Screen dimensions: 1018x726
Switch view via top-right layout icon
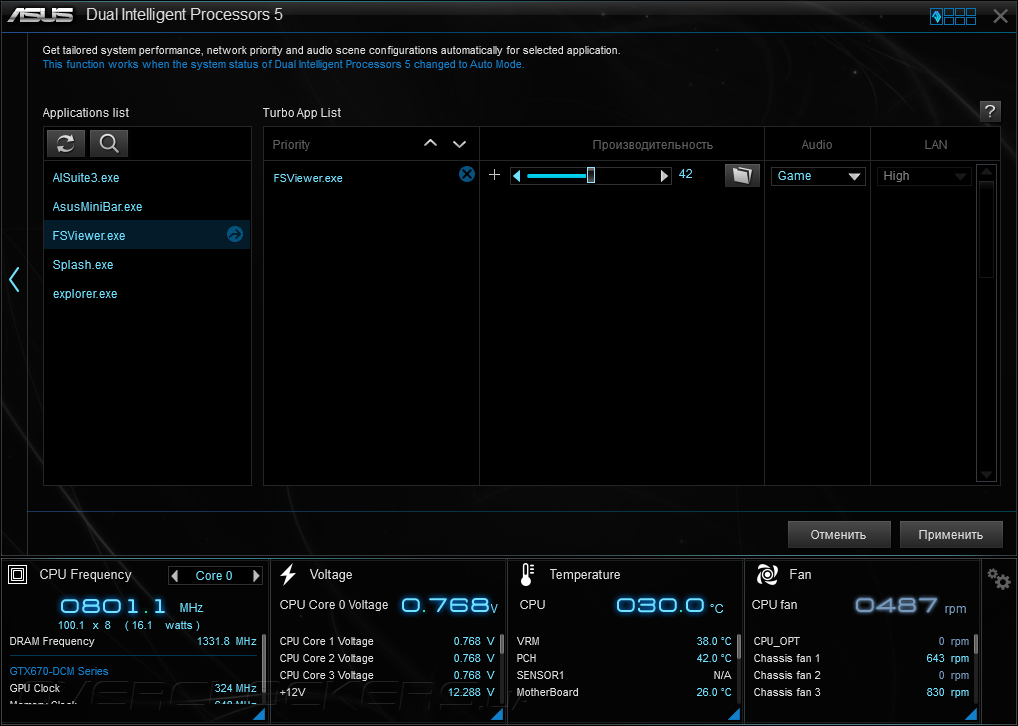pos(953,16)
